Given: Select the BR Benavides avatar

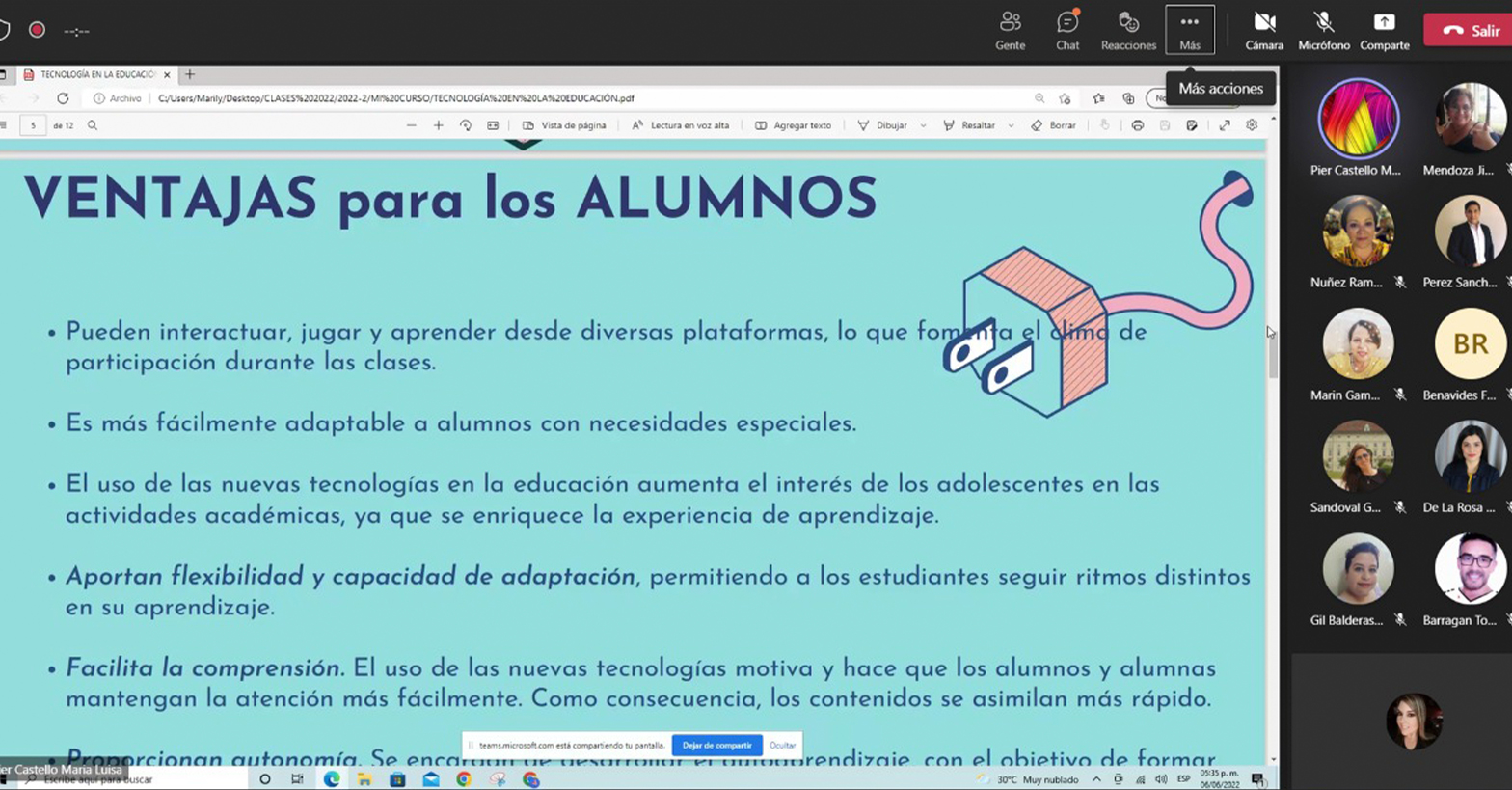Looking at the screenshot, I should [x=1471, y=343].
